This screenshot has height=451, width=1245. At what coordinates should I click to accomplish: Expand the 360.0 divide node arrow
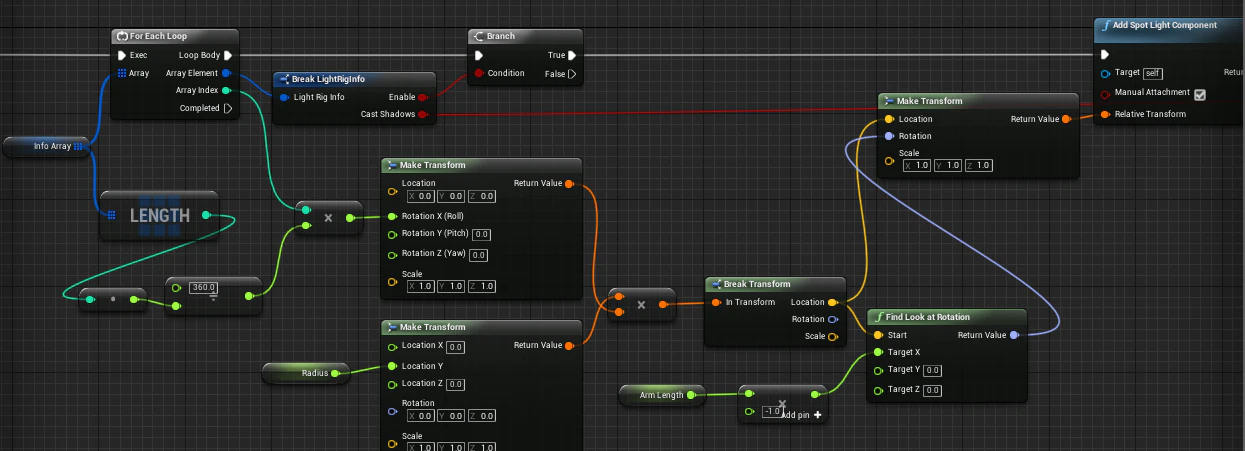[x=213, y=298]
